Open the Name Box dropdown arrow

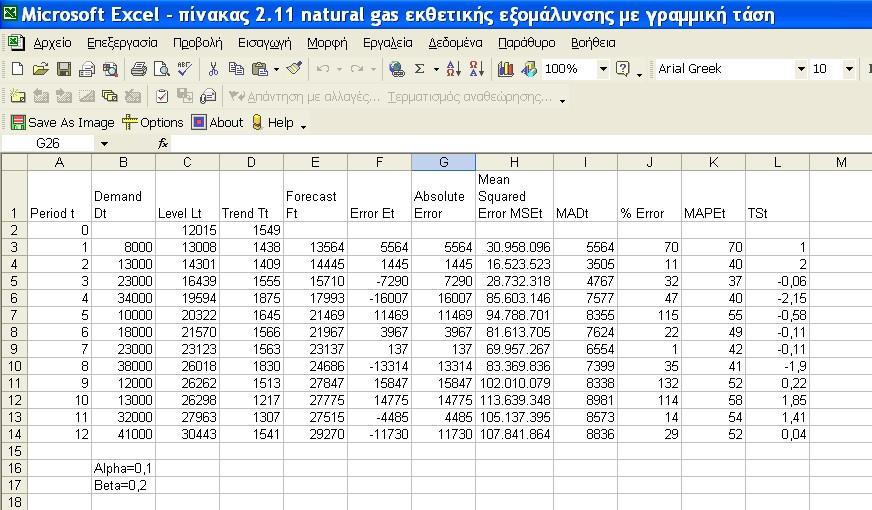pos(104,143)
